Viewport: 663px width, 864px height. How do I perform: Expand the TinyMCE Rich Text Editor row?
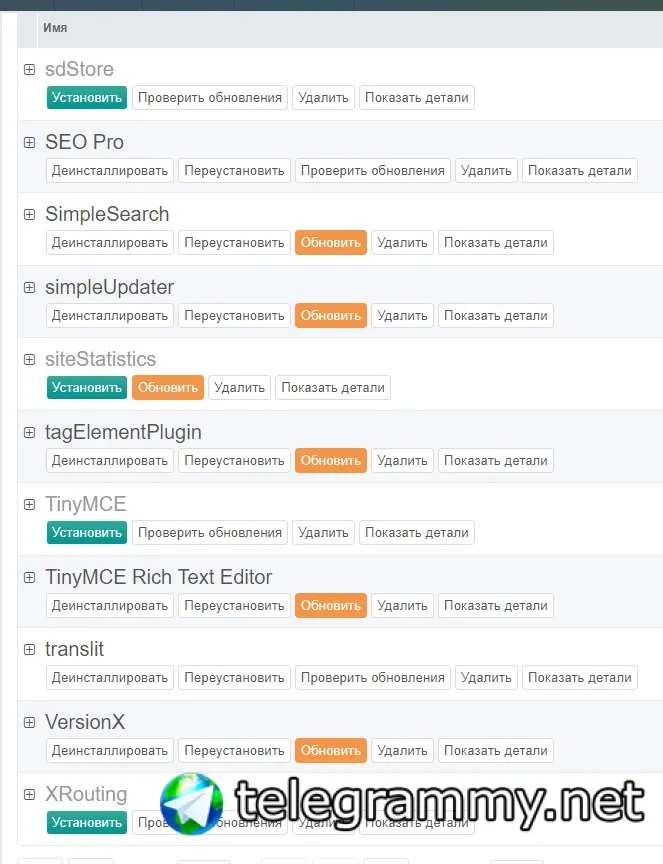(30, 577)
